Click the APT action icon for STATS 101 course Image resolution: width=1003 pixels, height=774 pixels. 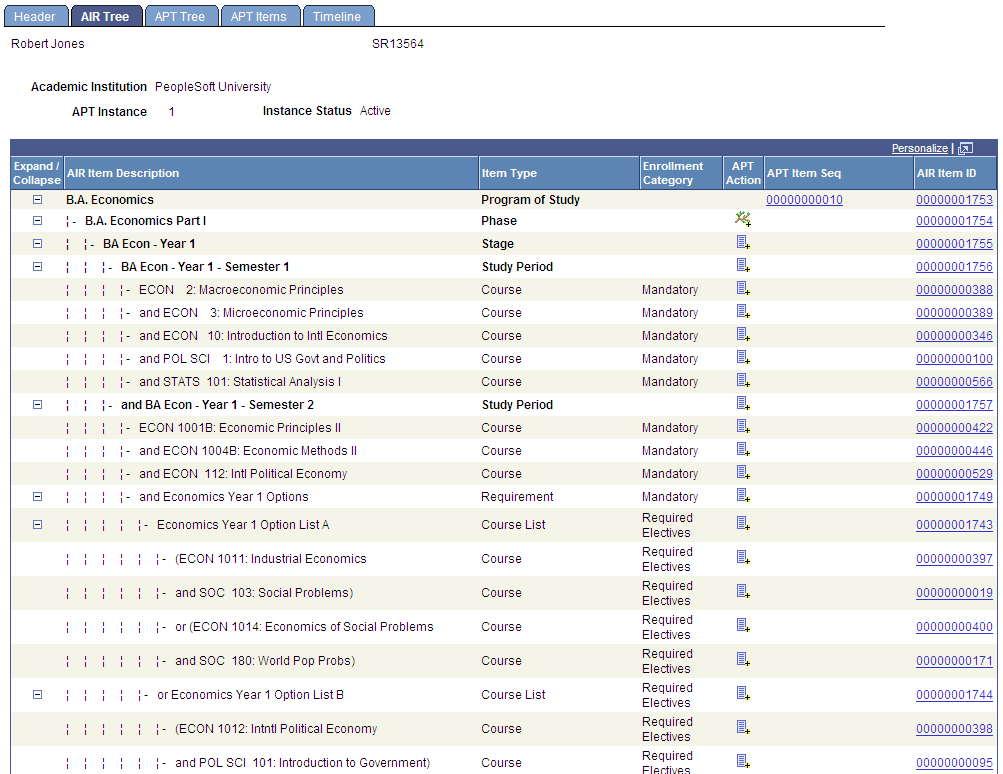tap(743, 381)
